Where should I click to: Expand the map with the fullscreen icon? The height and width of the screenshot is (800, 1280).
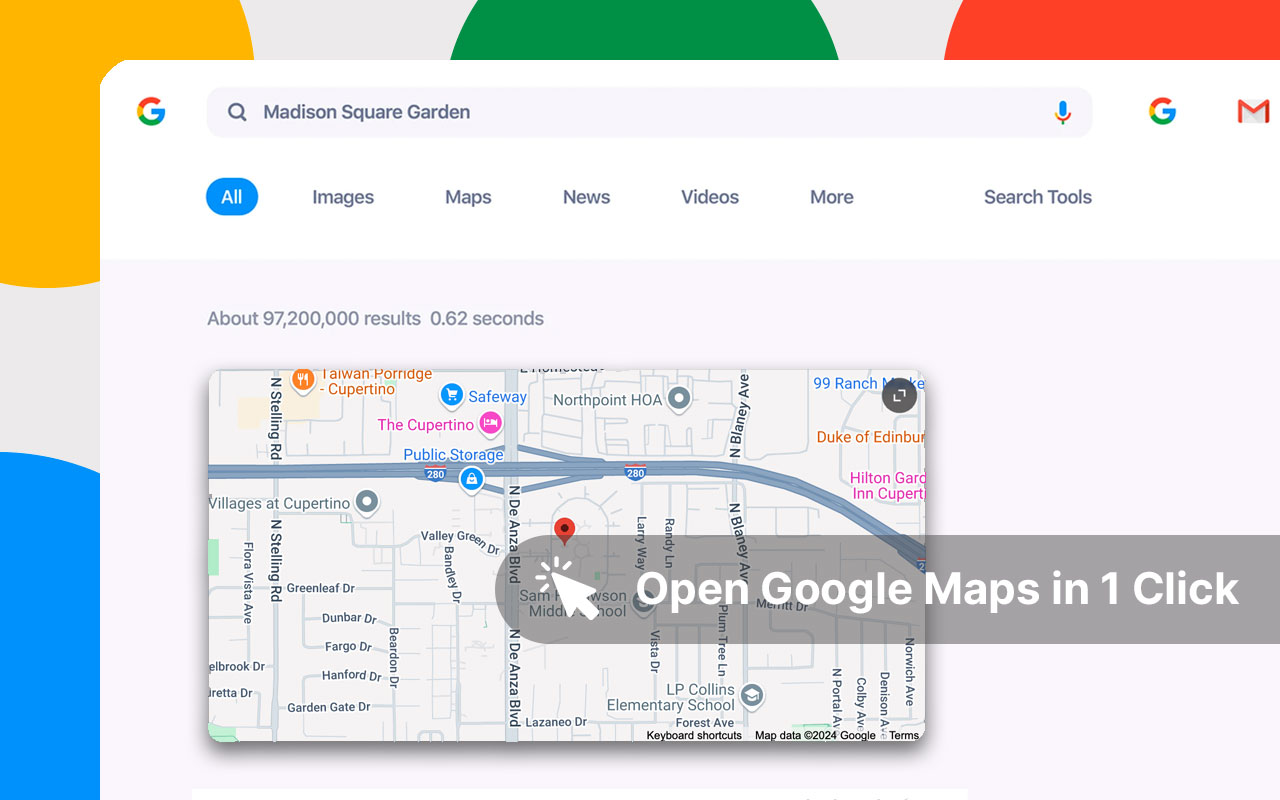pos(899,395)
